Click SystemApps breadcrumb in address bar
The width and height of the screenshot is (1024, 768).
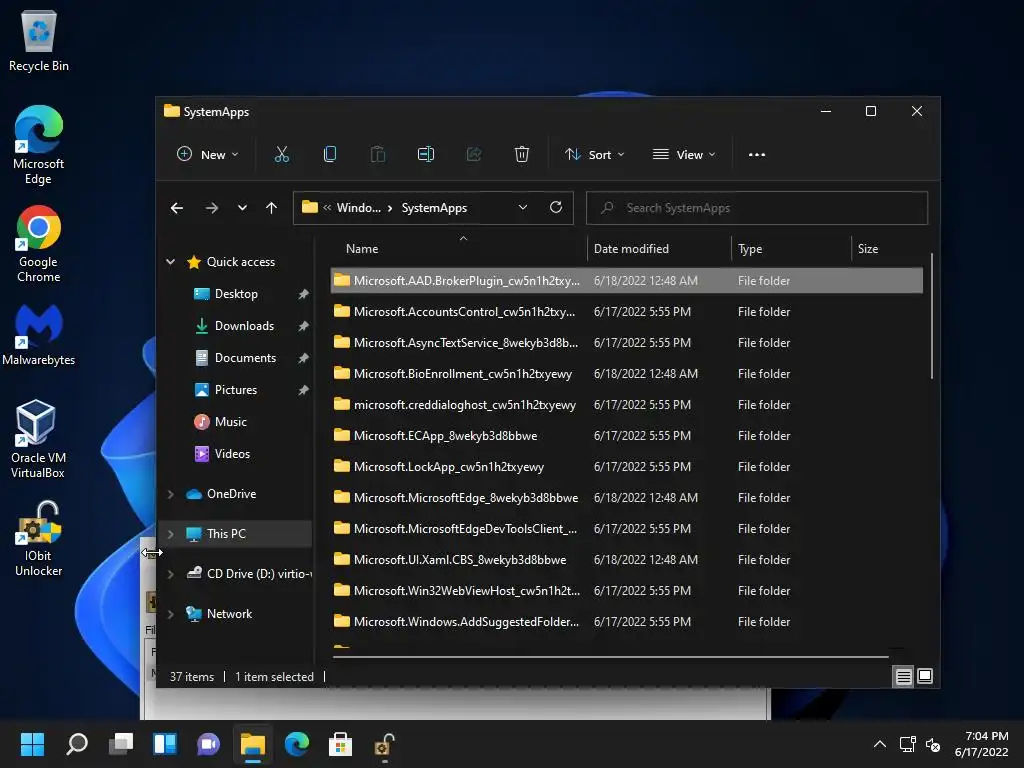click(434, 208)
